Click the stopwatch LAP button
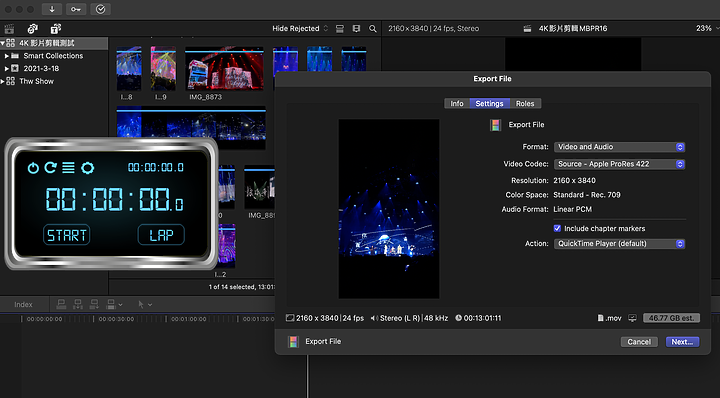 click(161, 235)
